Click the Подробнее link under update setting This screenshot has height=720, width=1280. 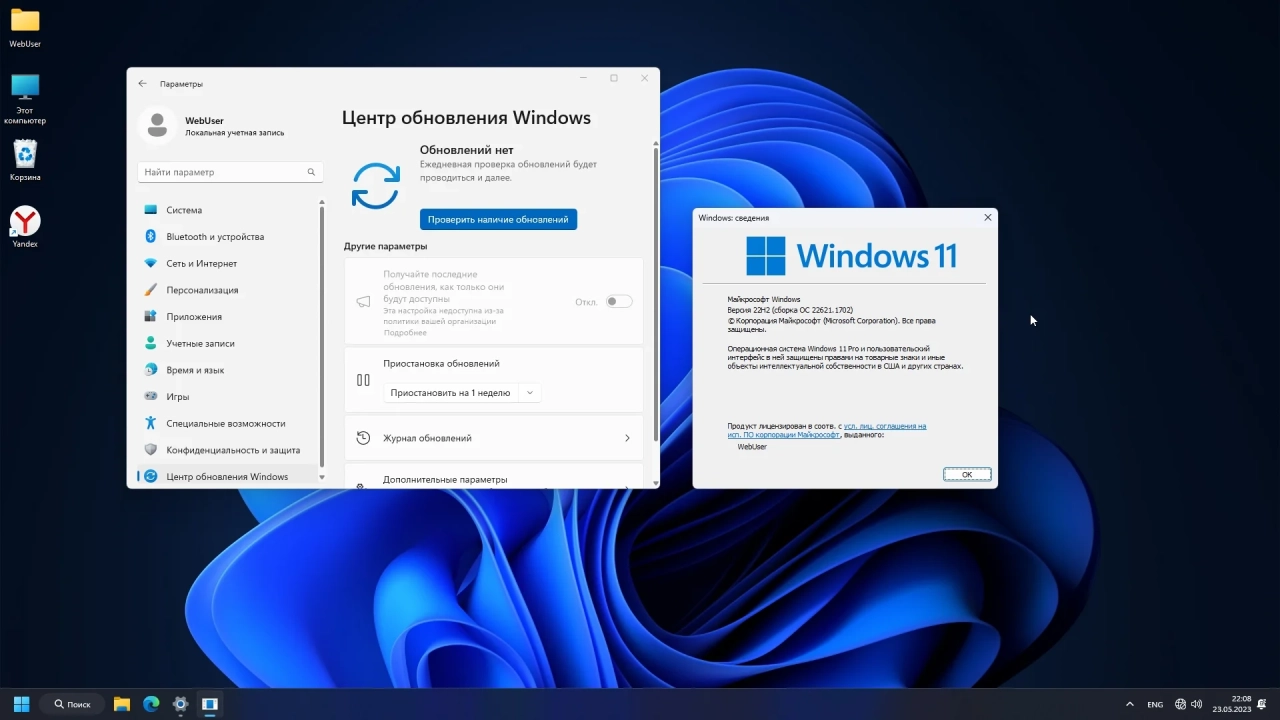click(x=404, y=332)
